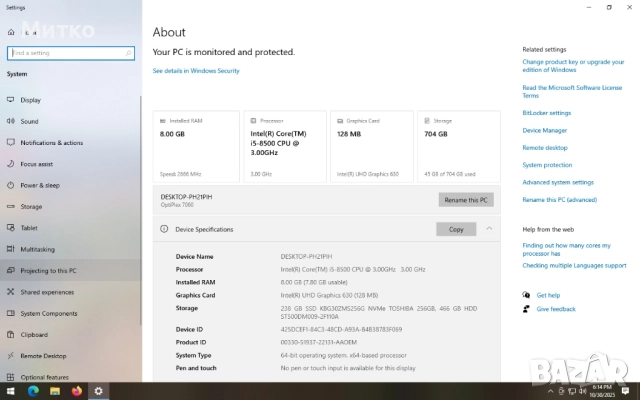
Task: Open the BitLocker settings link
Action: 546,113
